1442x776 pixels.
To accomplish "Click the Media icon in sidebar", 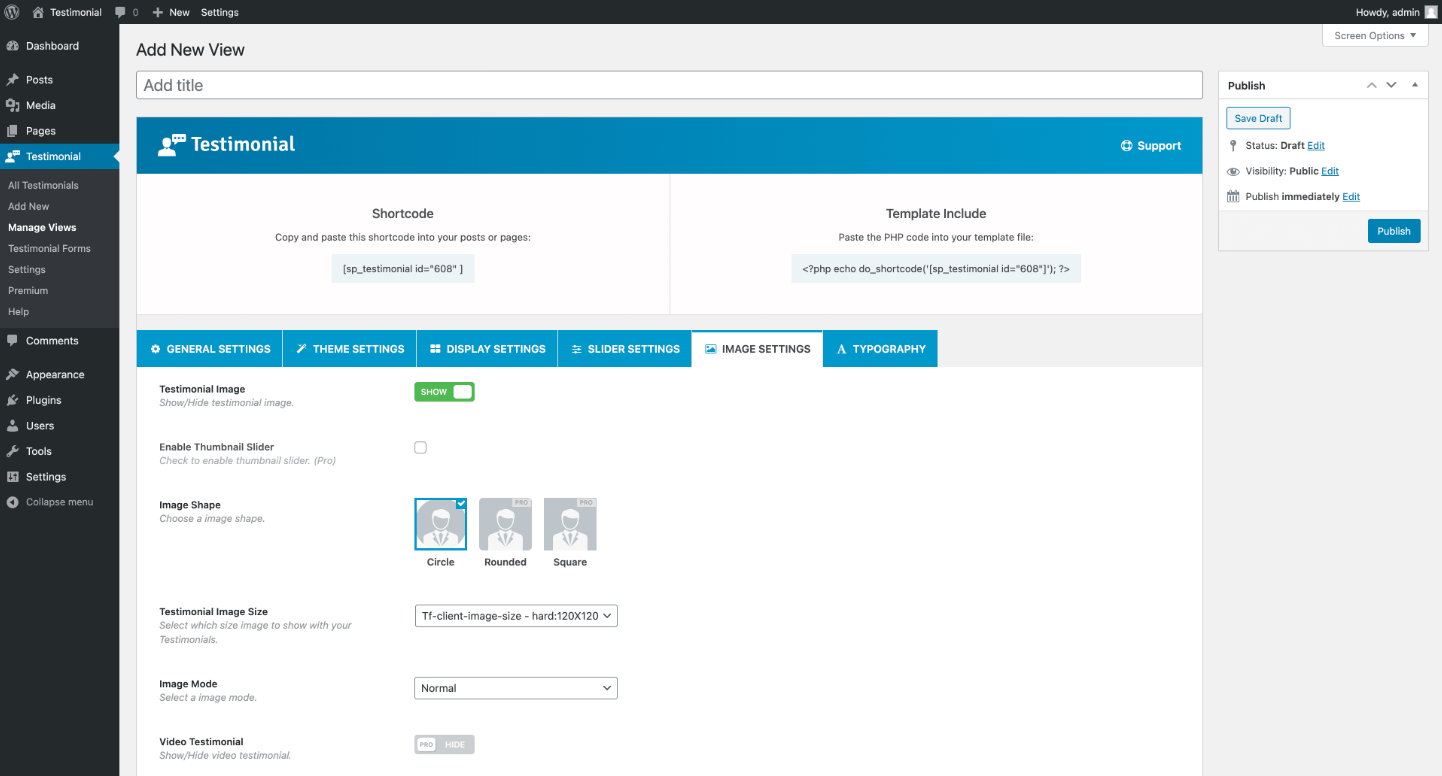I will click(x=13, y=105).
